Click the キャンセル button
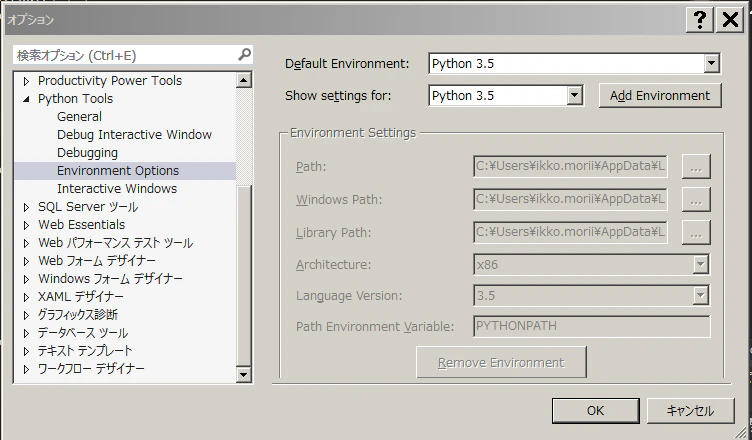Screen dimensions: 752x440 coord(691,411)
